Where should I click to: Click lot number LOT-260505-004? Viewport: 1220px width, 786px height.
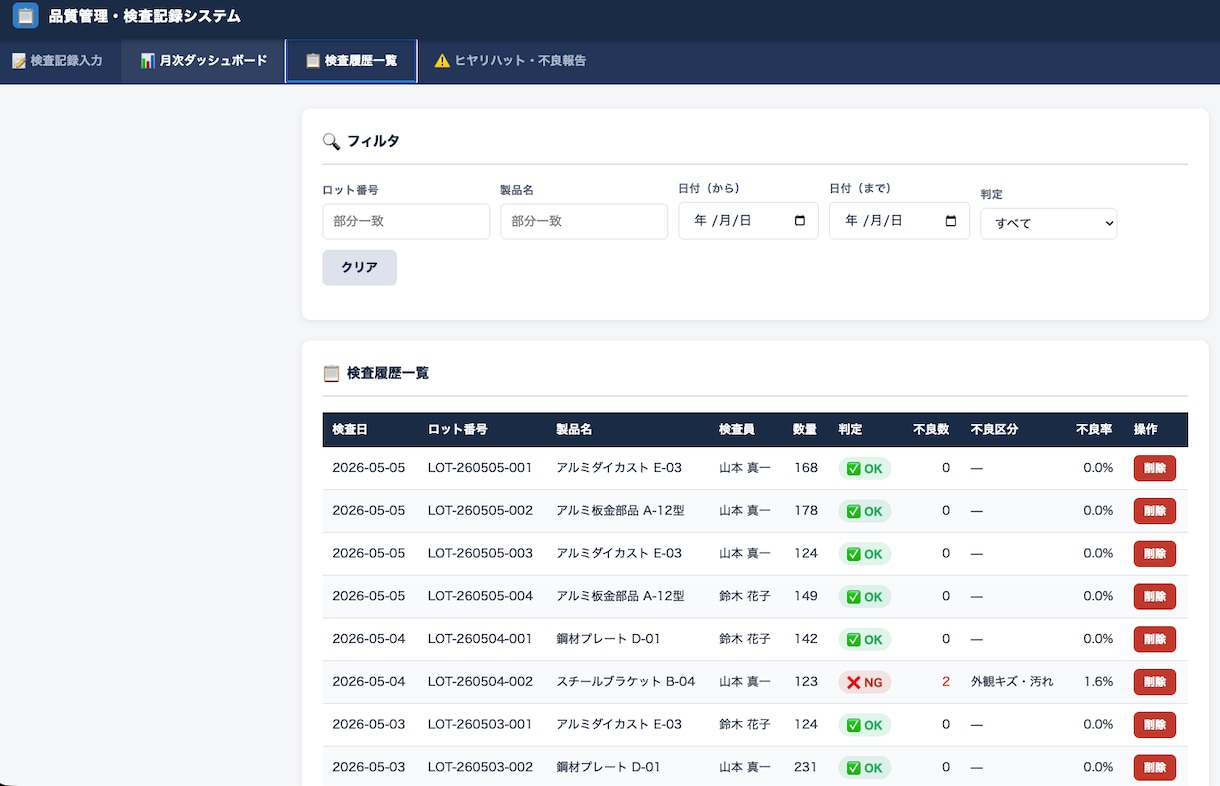point(480,596)
